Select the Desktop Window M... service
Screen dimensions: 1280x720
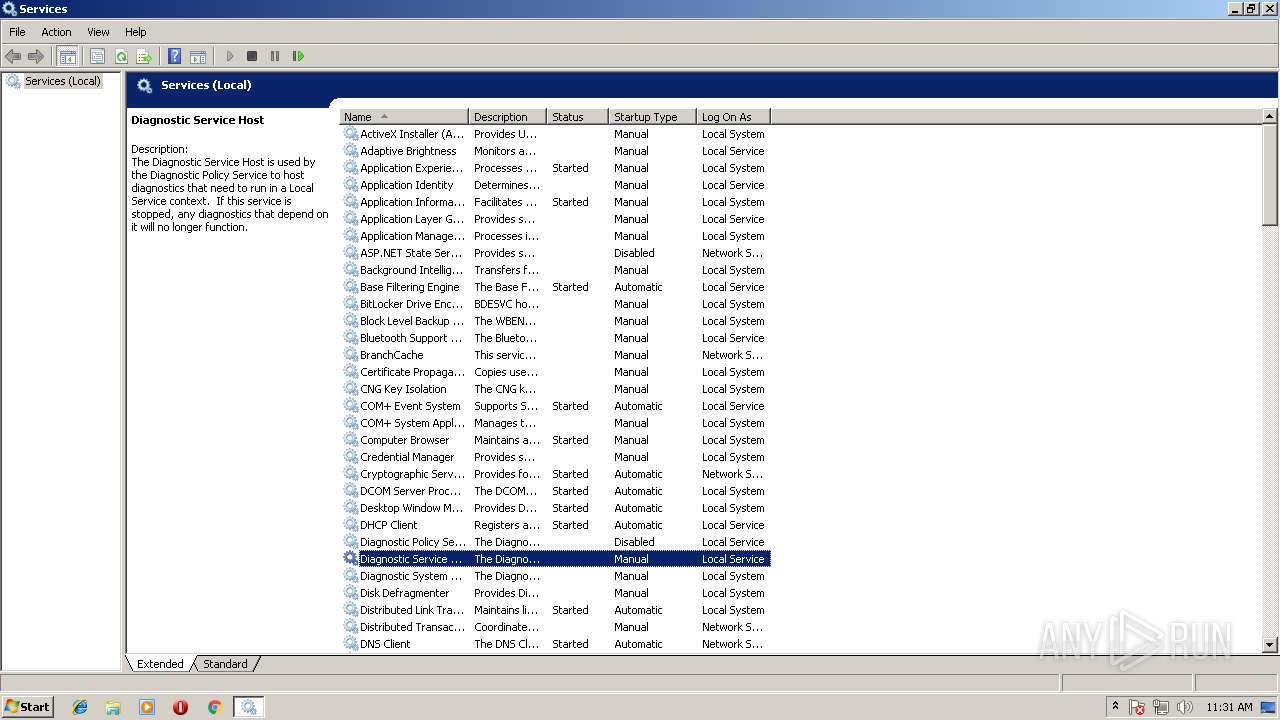[555, 508]
